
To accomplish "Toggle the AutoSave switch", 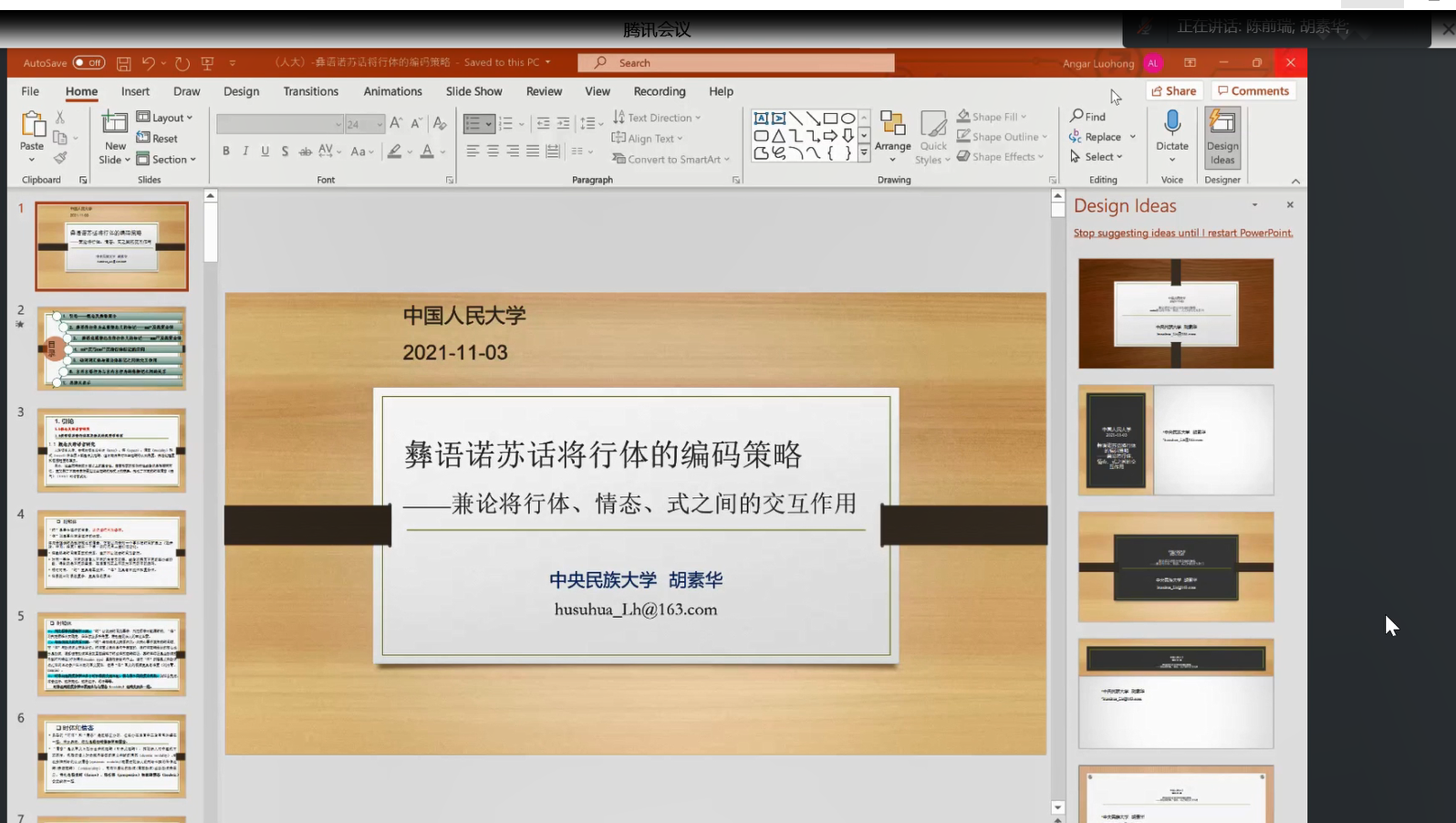I will click(88, 63).
